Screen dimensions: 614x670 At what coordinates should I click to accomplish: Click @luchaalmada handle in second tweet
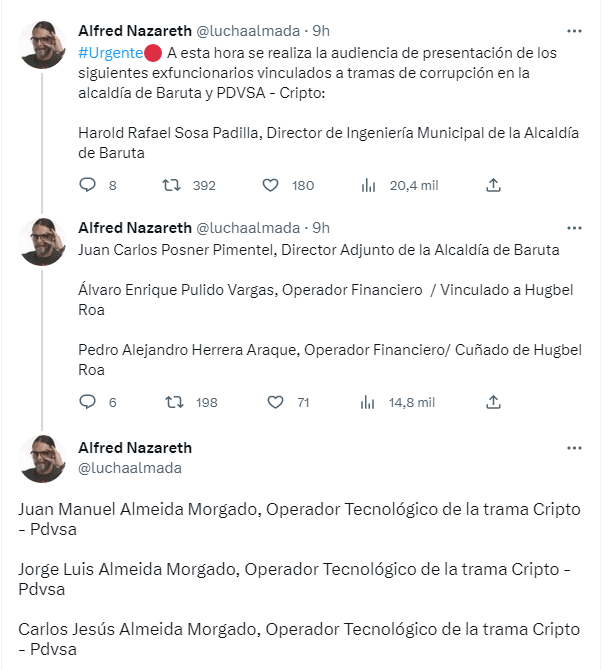tap(248, 228)
